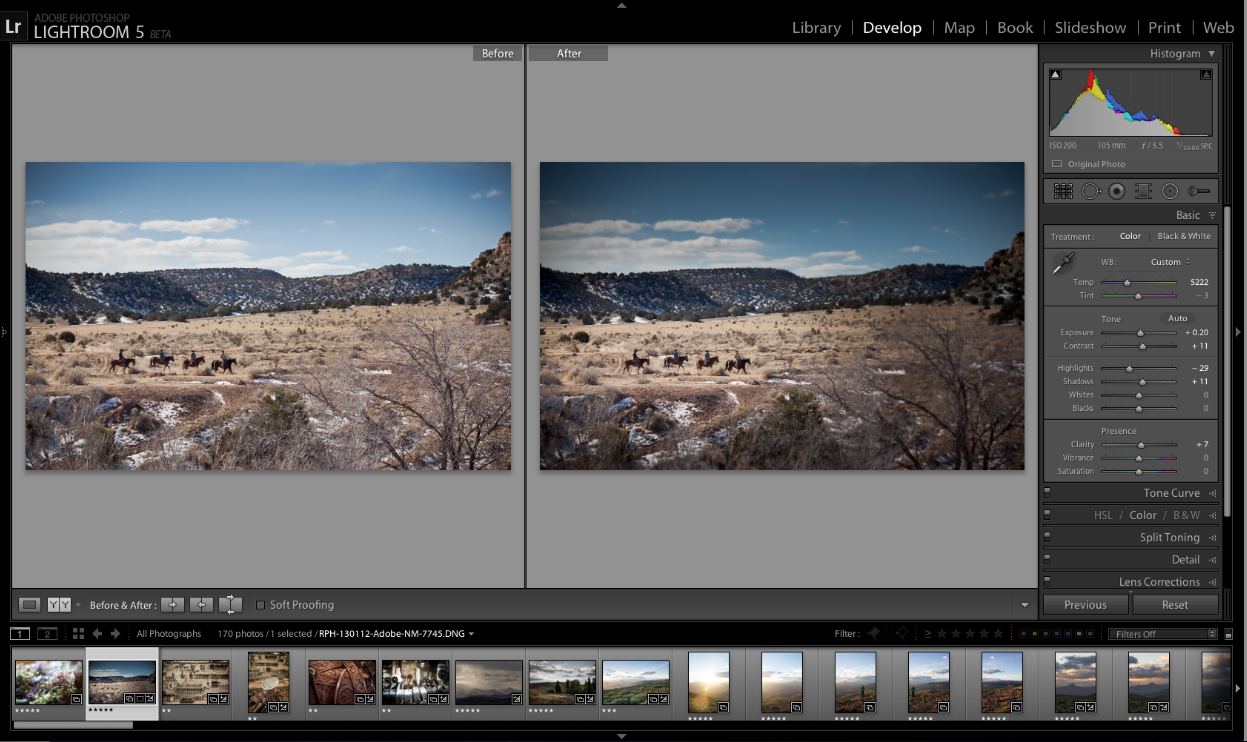Expand the Tone Curve panel
The image size is (1247, 742).
pos(1212,493)
